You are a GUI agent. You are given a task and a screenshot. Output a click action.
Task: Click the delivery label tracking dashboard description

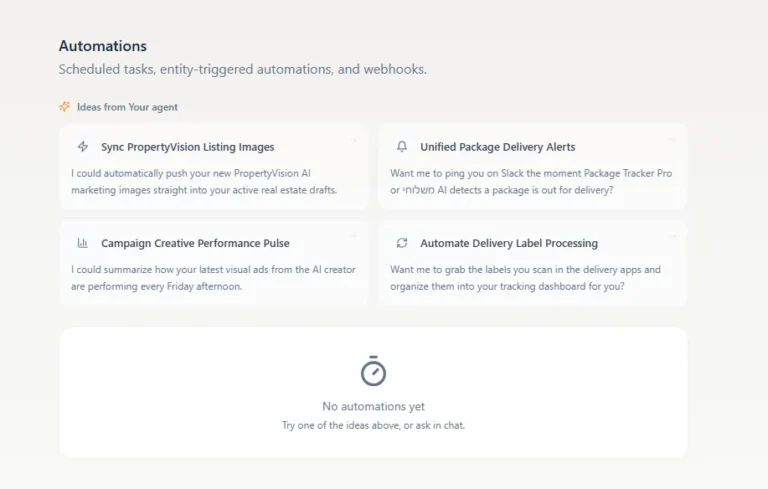click(x=525, y=277)
